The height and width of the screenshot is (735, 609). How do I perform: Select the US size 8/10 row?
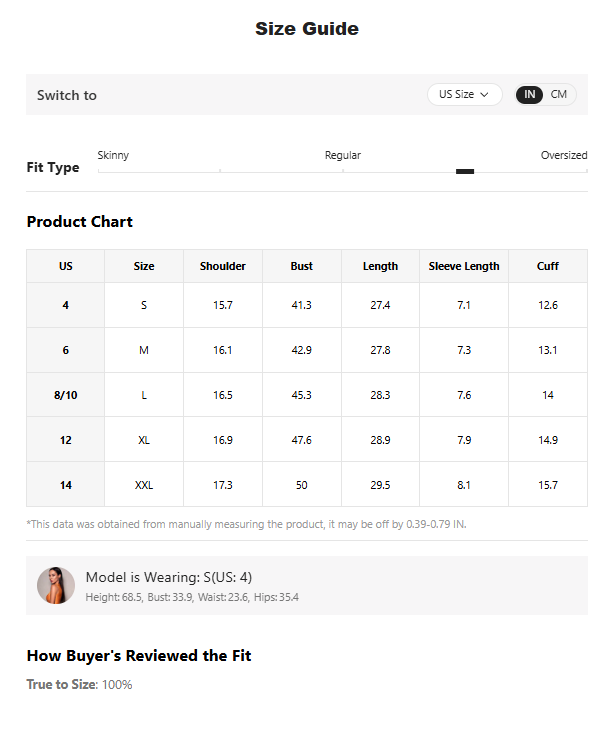point(307,395)
